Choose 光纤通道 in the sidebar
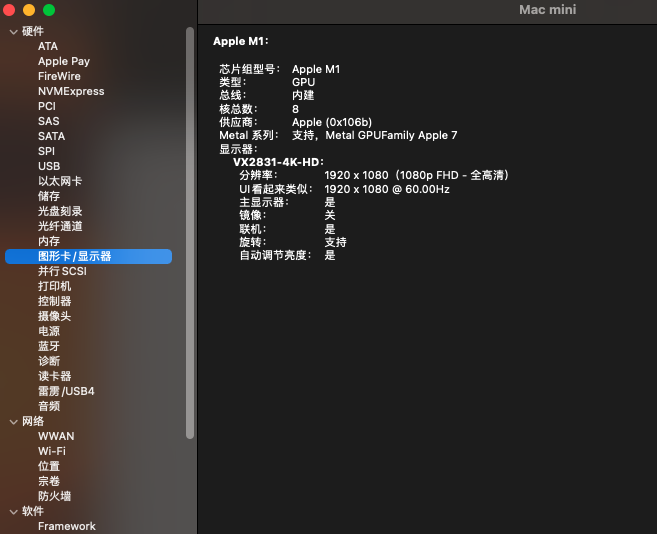 coord(60,226)
